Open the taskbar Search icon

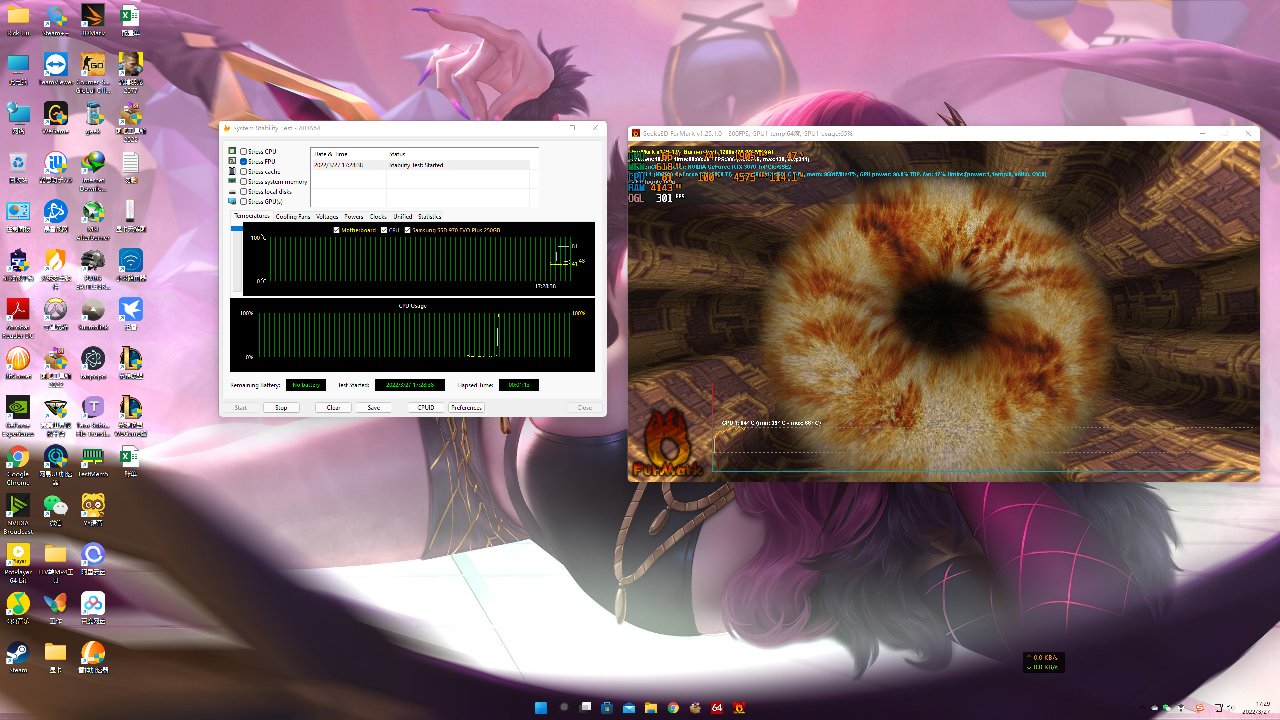click(x=563, y=708)
